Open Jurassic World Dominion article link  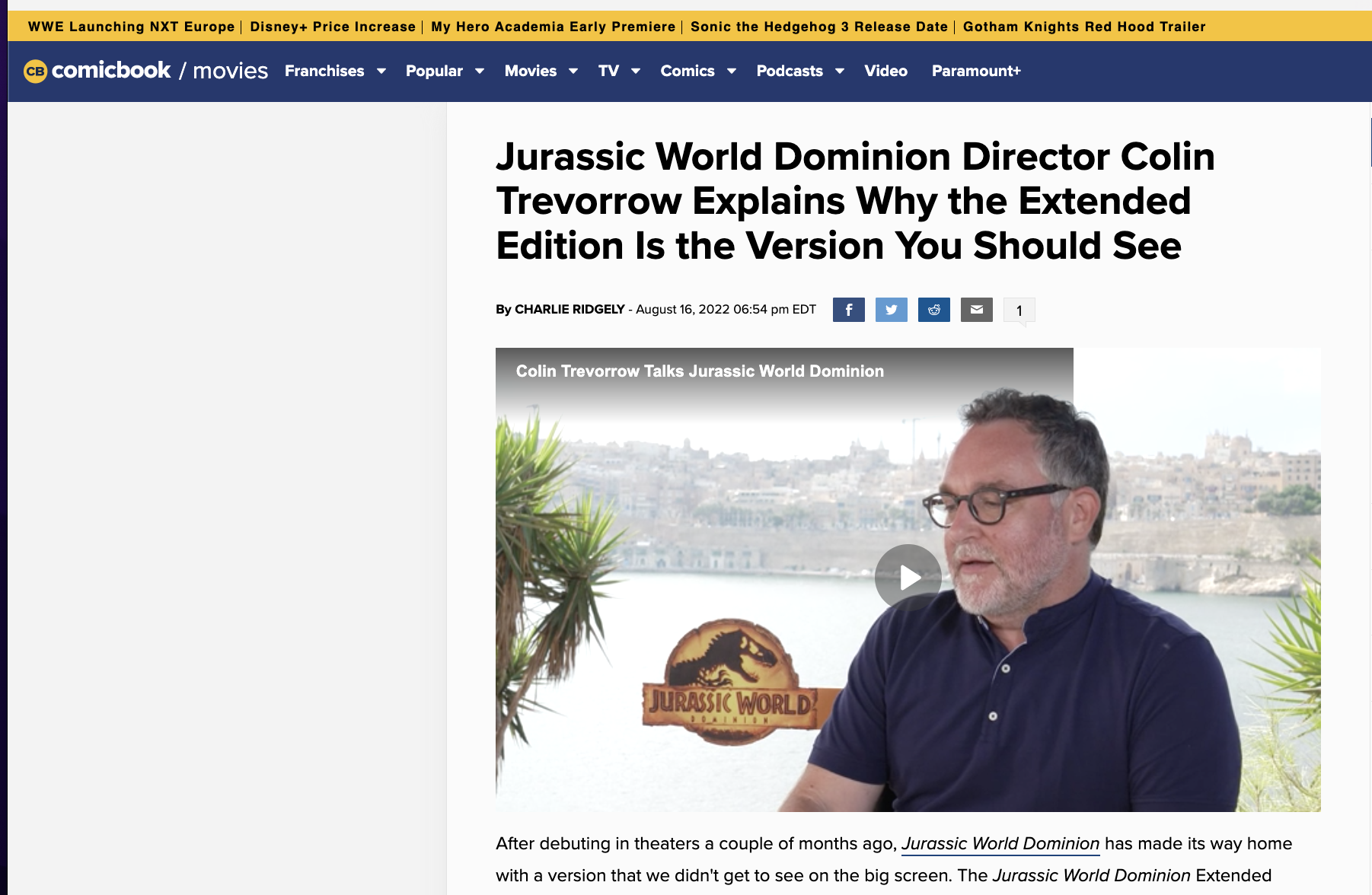tap(1000, 844)
